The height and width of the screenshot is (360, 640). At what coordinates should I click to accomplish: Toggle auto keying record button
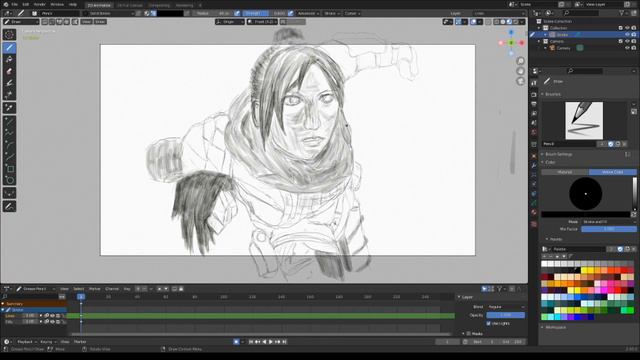236,342
